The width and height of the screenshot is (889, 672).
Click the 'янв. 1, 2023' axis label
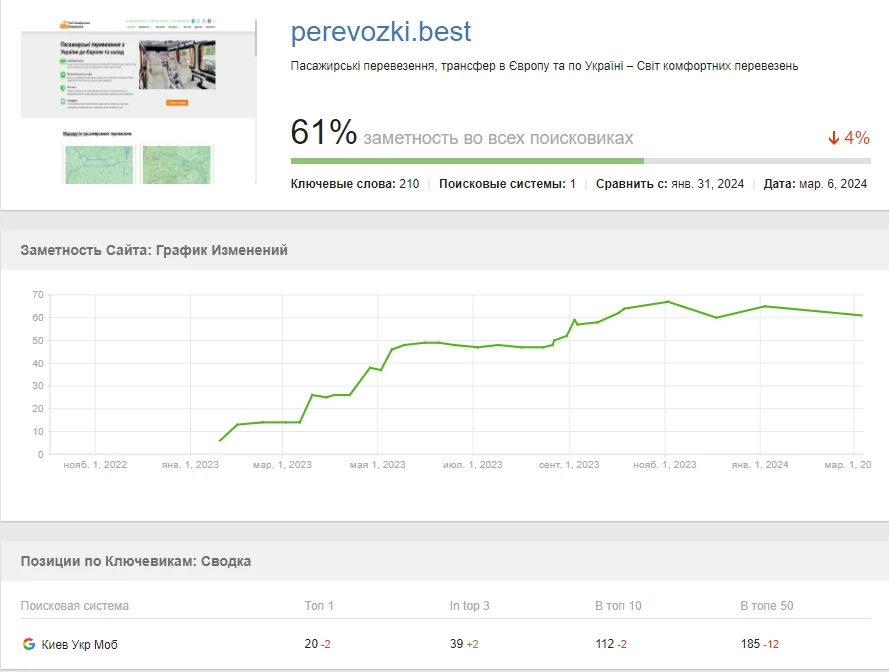pyautogui.click(x=190, y=464)
